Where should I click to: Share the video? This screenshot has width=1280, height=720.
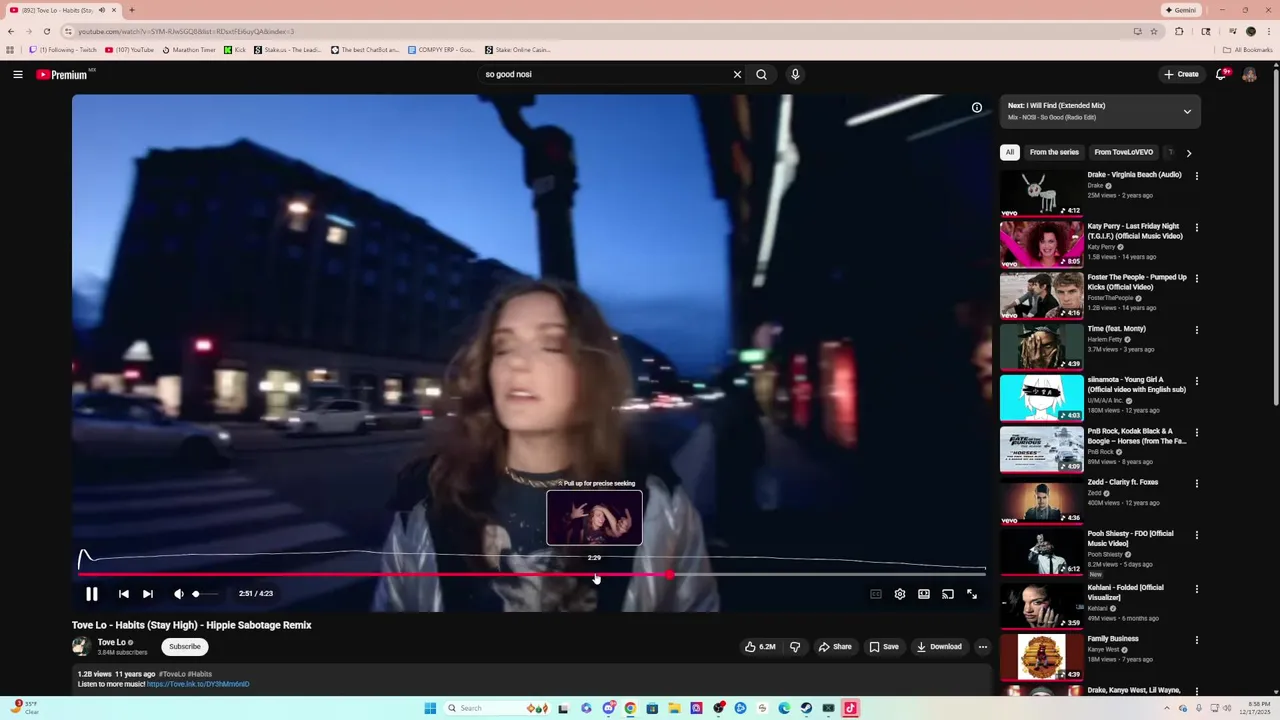[x=835, y=647]
